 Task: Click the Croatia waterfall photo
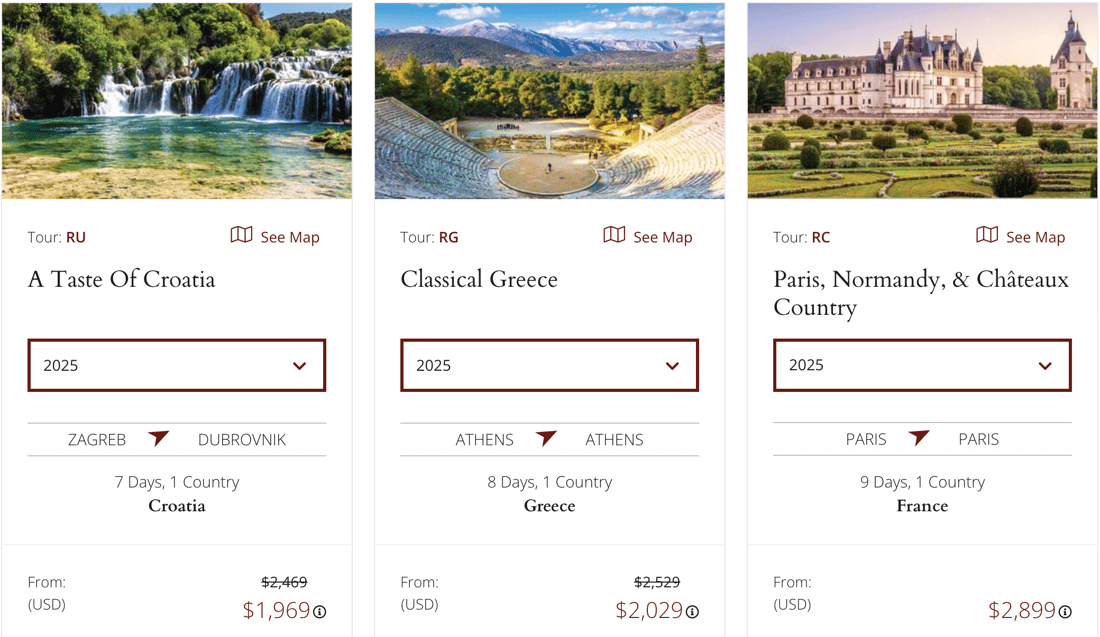click(x=177, y=101)
